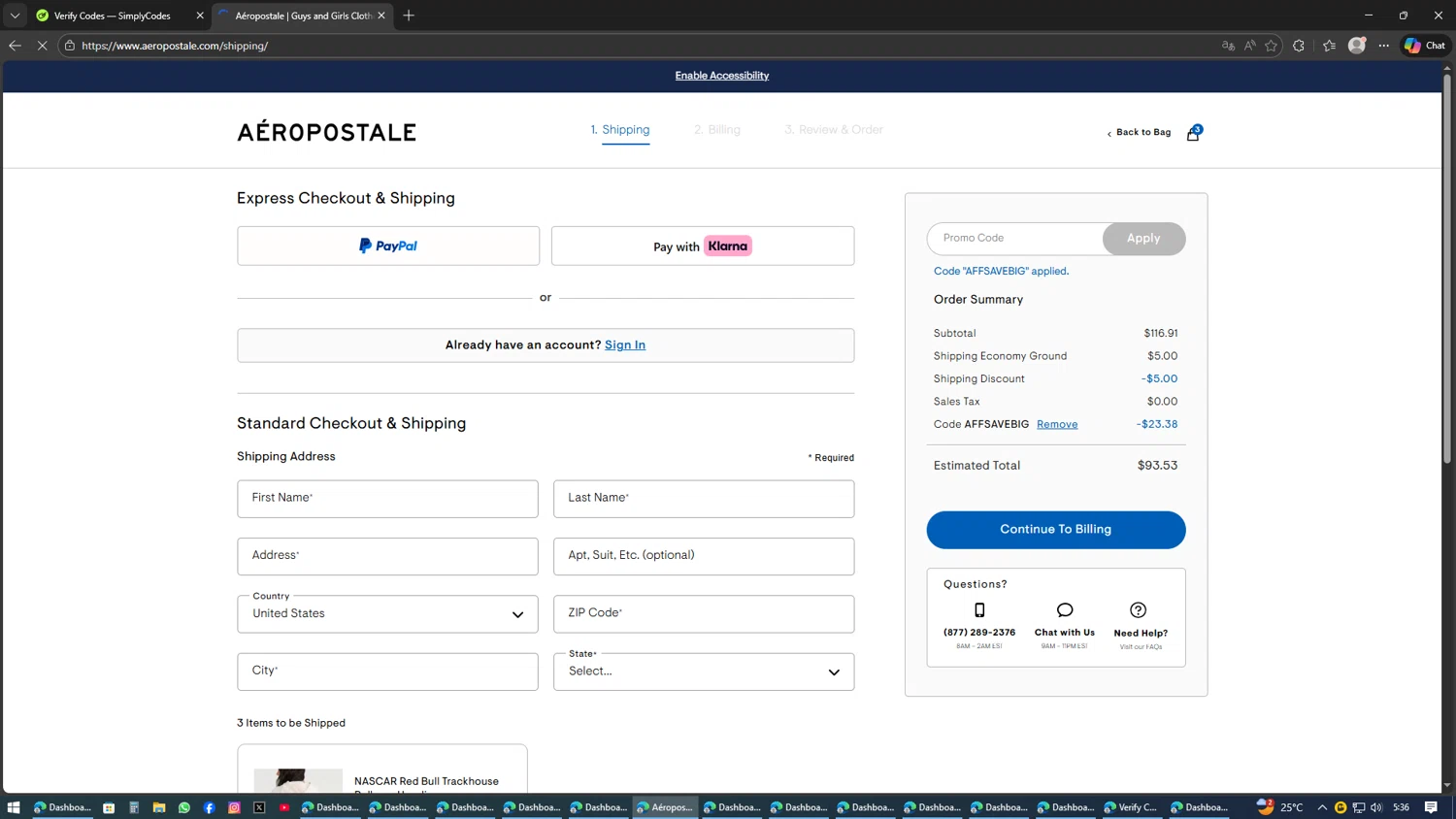
Task: Focus the Apt, Suit, Etc. field
Action: 704,556
